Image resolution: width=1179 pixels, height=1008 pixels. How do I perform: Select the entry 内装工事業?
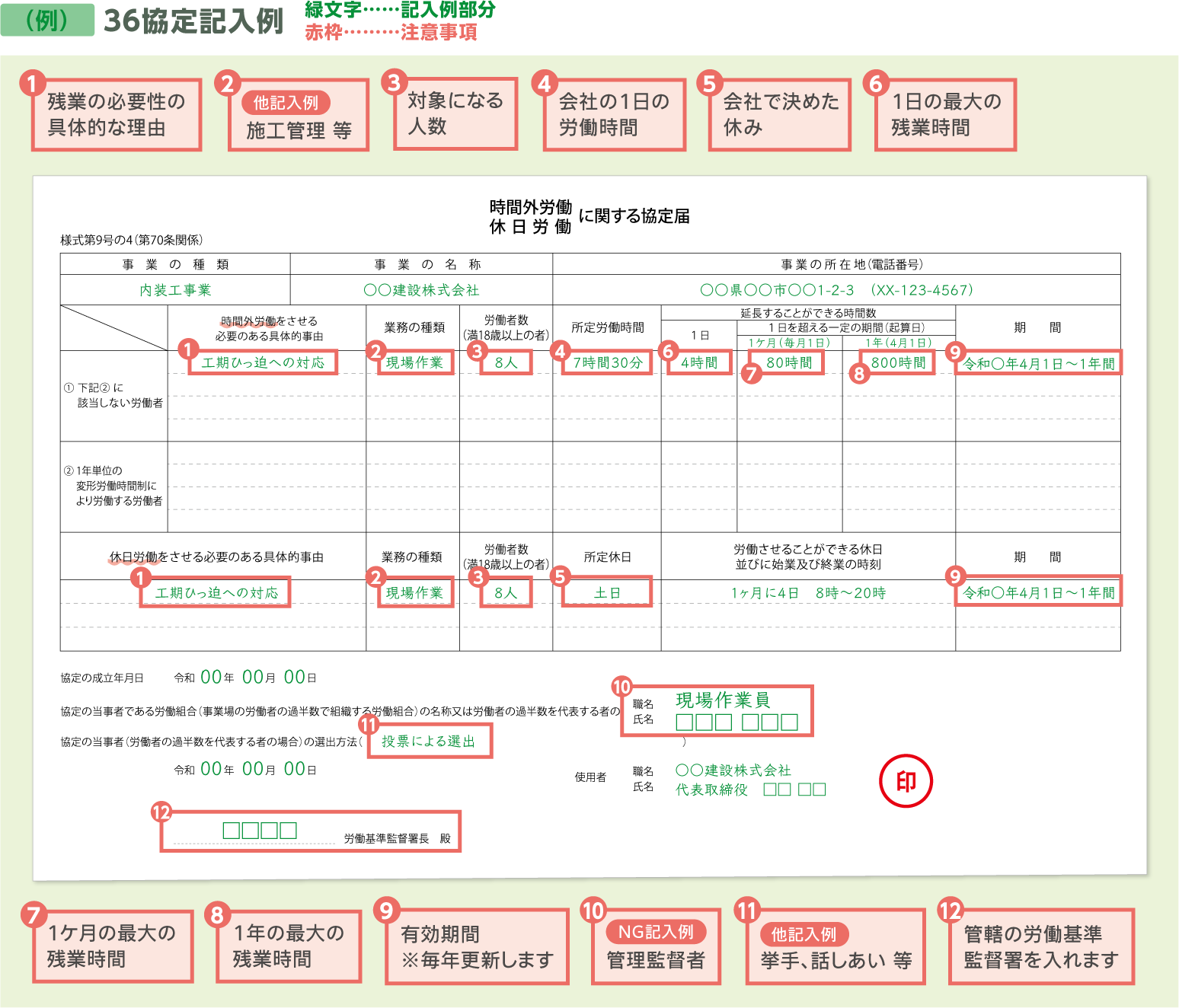point(175,290)
